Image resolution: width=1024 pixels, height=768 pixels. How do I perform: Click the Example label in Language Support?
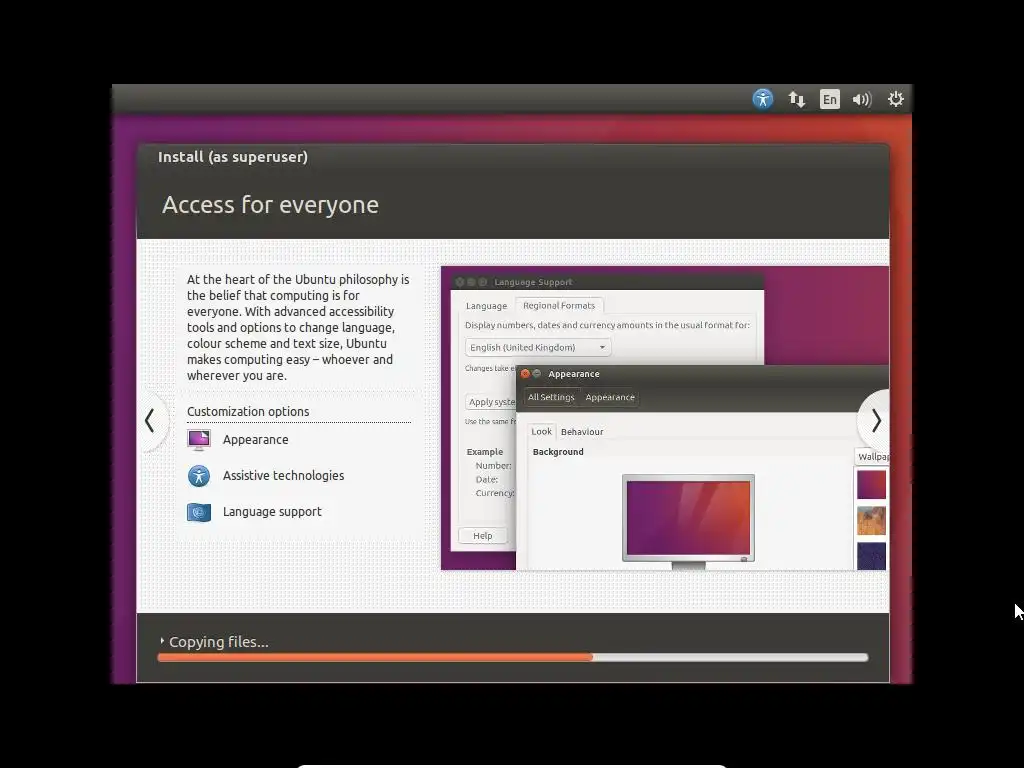(485, 452)
